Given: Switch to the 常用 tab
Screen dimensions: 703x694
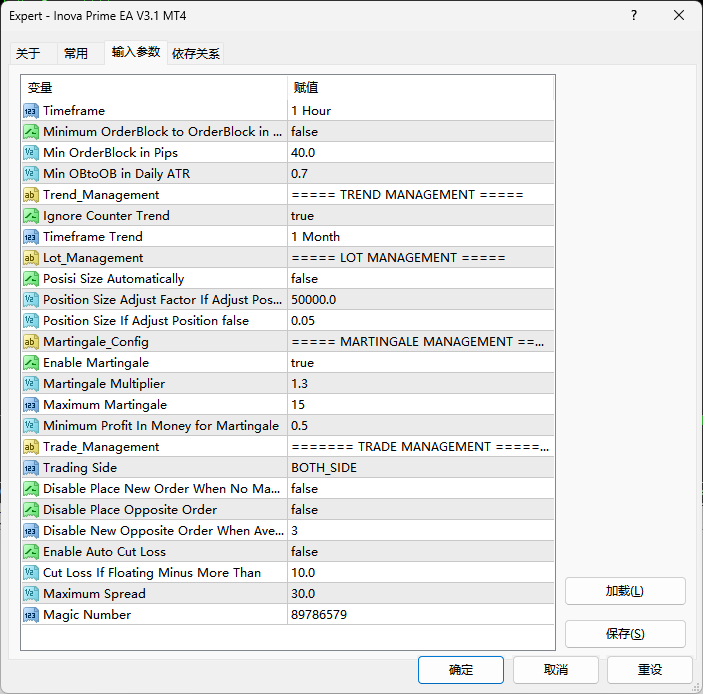Looking at the screenshot, I should [76, 54].
